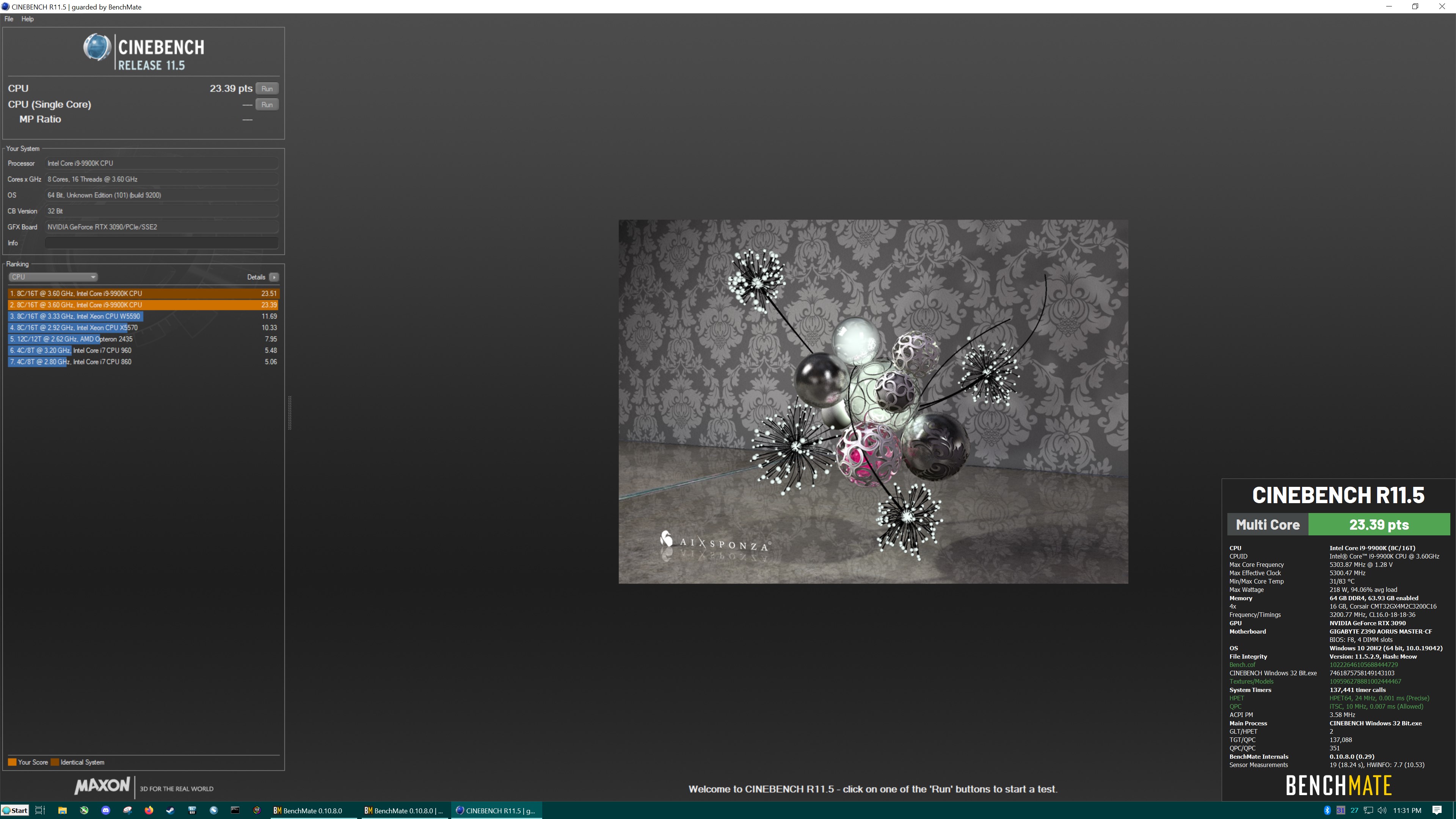Run the multi-core CPU benchmark

[267, 89]
